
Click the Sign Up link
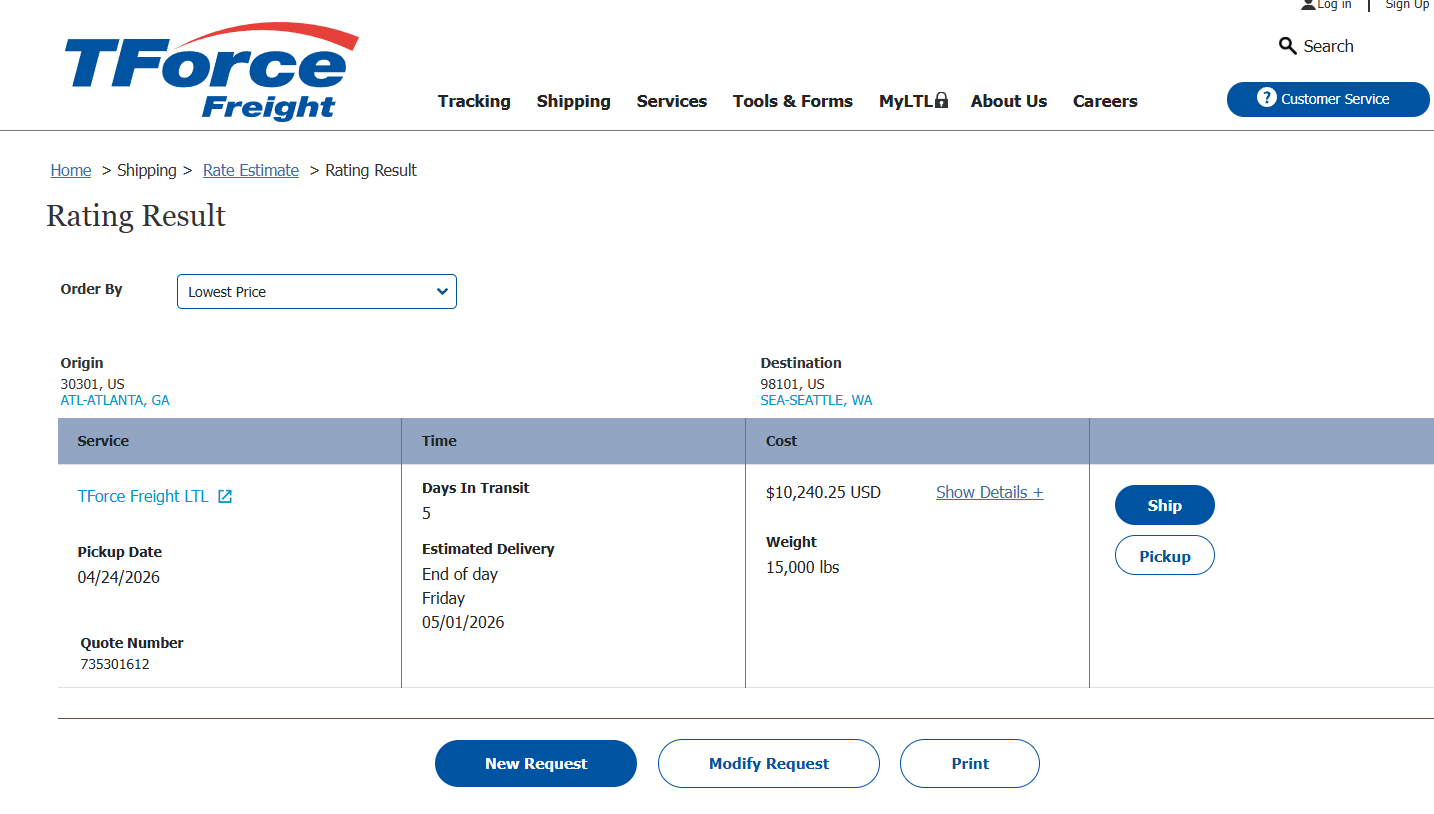coord(1407,5)
